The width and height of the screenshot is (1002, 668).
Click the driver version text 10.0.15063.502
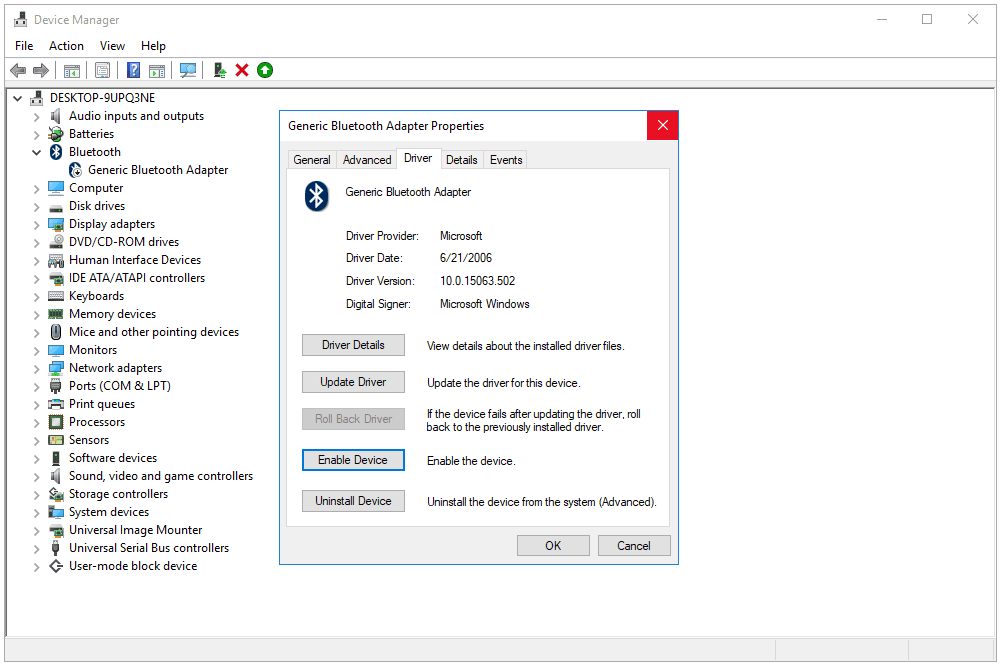[477, 281]
